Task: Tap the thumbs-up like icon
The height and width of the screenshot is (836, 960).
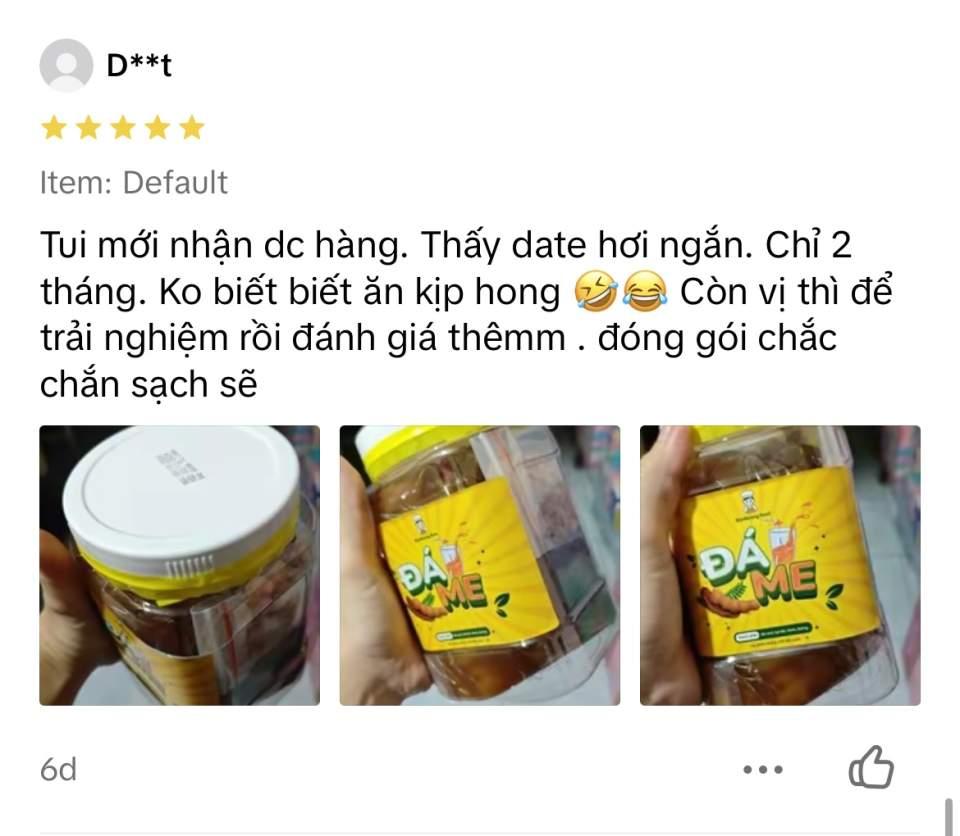Action: click(x=871, y=767)
